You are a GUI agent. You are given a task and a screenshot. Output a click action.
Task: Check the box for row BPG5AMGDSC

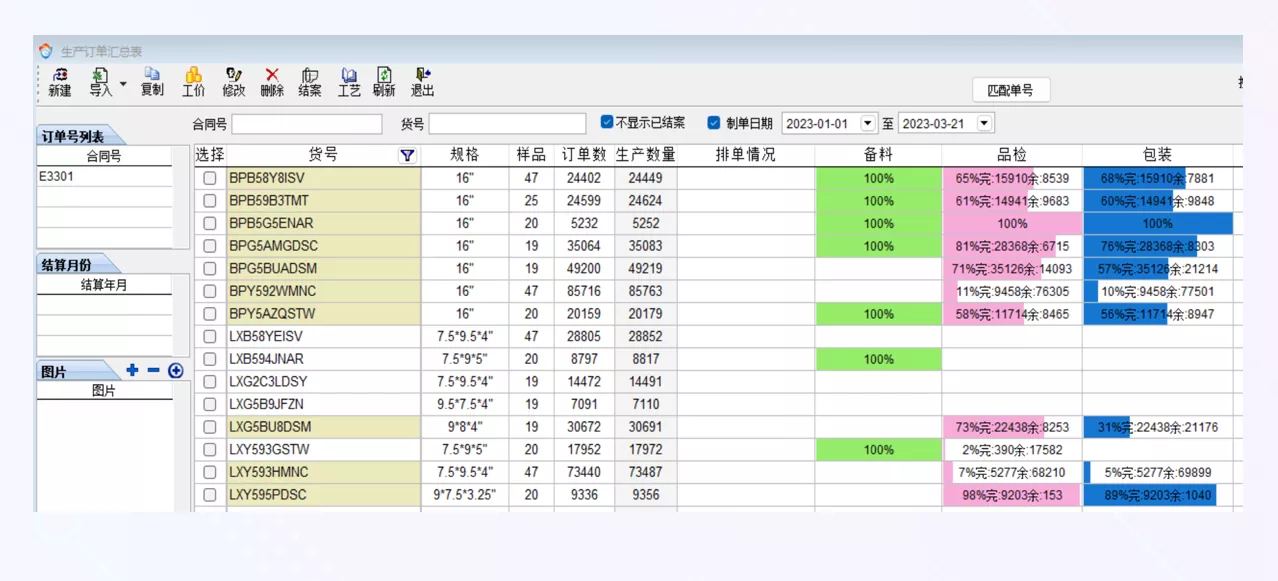click(x=210, y=246)
